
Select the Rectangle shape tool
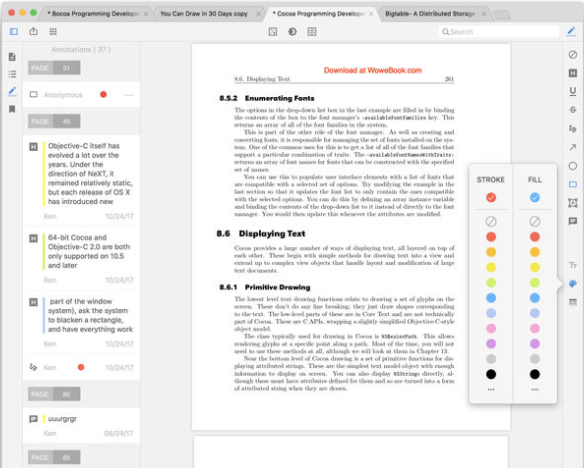tap(573, 184)
